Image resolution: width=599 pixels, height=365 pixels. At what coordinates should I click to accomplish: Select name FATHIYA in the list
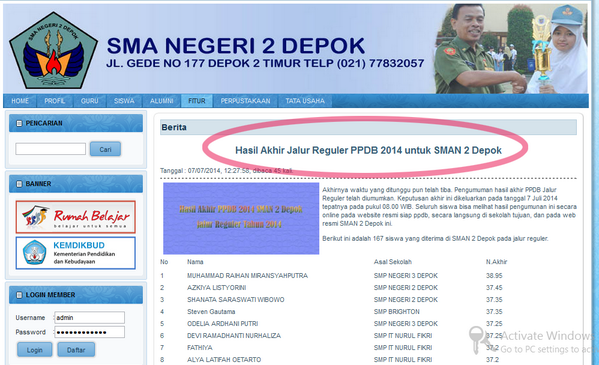199,348
